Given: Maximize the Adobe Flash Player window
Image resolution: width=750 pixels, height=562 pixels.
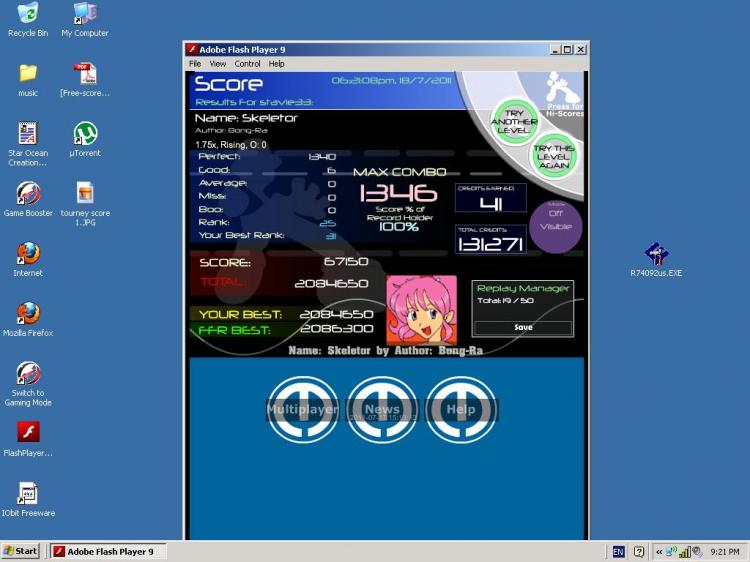Looking at the screenshot, I should 567,49.
